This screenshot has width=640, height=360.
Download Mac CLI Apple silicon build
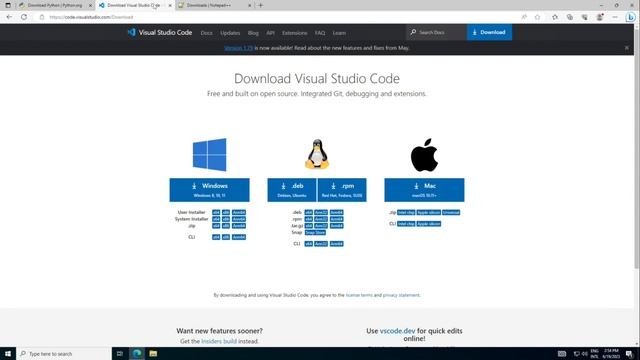[x=429, y=224]
